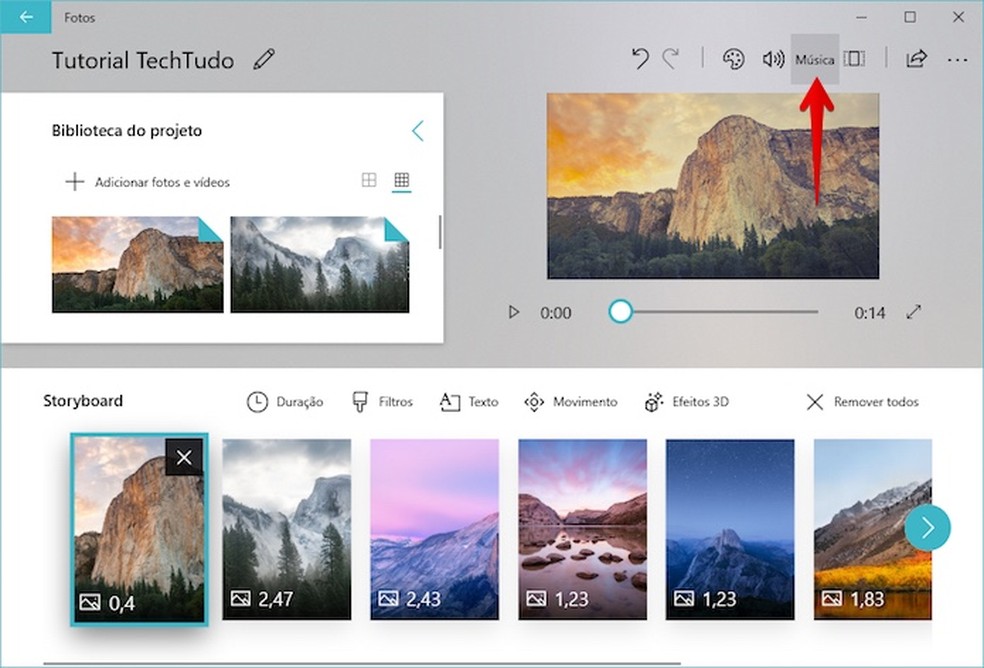
Task: Click the library panel vertical scrollbar
Action: (440, 232)
